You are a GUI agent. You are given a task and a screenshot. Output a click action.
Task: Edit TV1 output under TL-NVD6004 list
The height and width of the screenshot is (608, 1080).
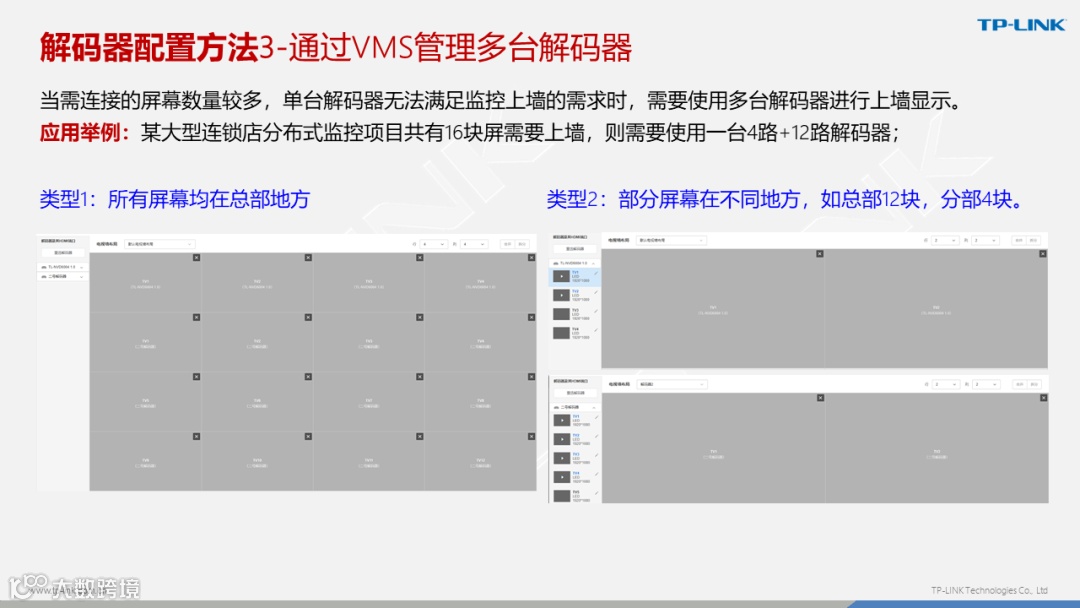tap(596, 273)
